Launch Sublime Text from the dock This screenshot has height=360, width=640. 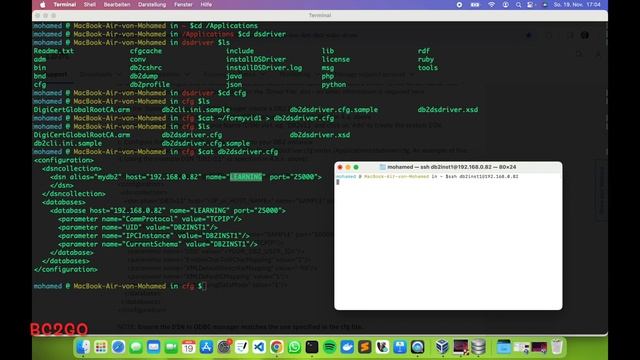tap(365, 347)
